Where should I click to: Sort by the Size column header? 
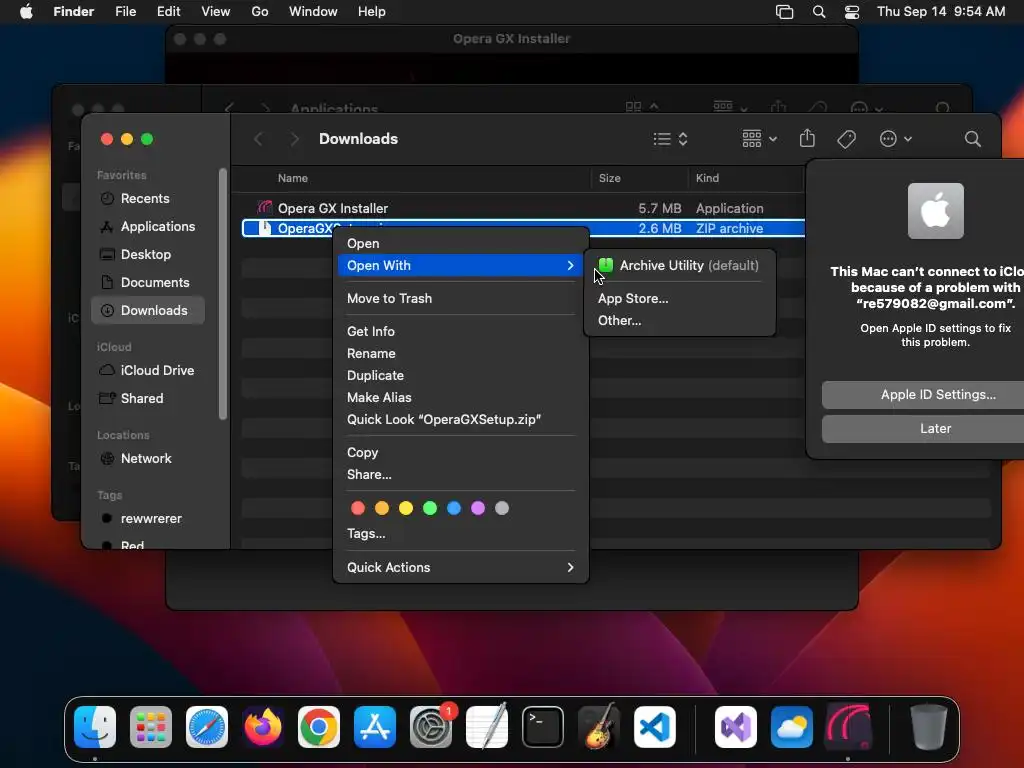639,178
